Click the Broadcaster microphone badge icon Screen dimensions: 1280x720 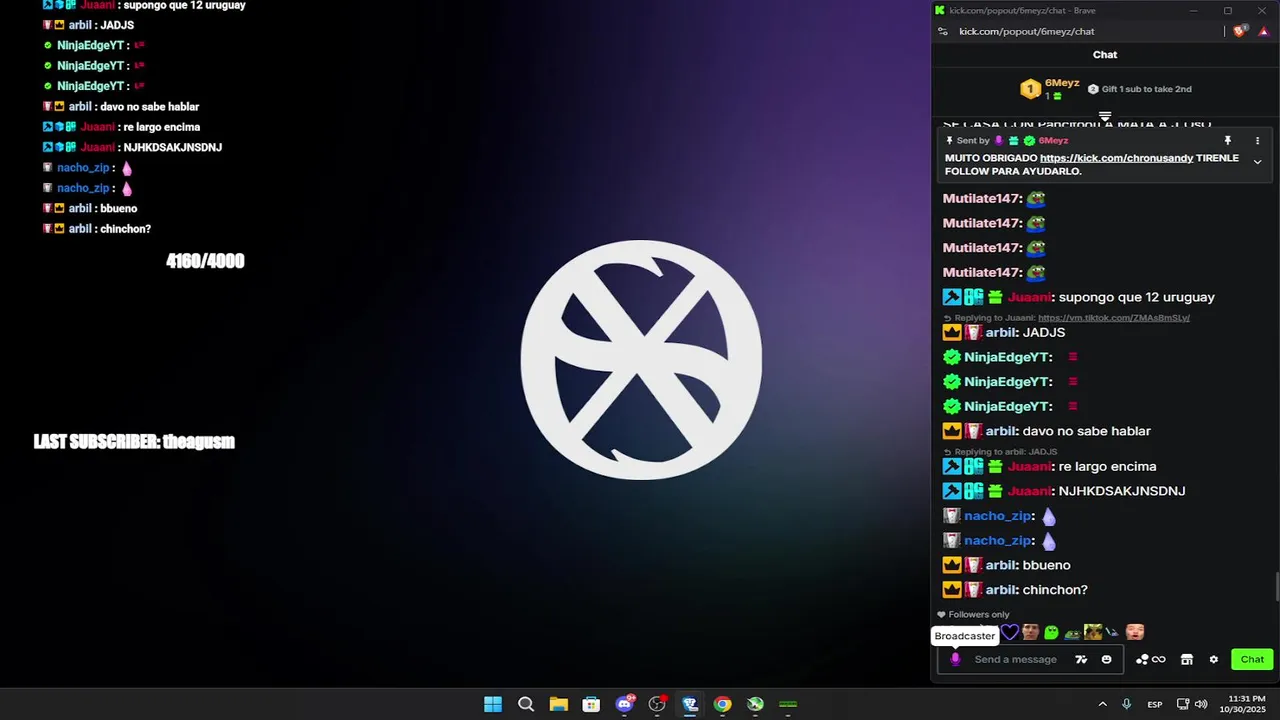(955, 659)
